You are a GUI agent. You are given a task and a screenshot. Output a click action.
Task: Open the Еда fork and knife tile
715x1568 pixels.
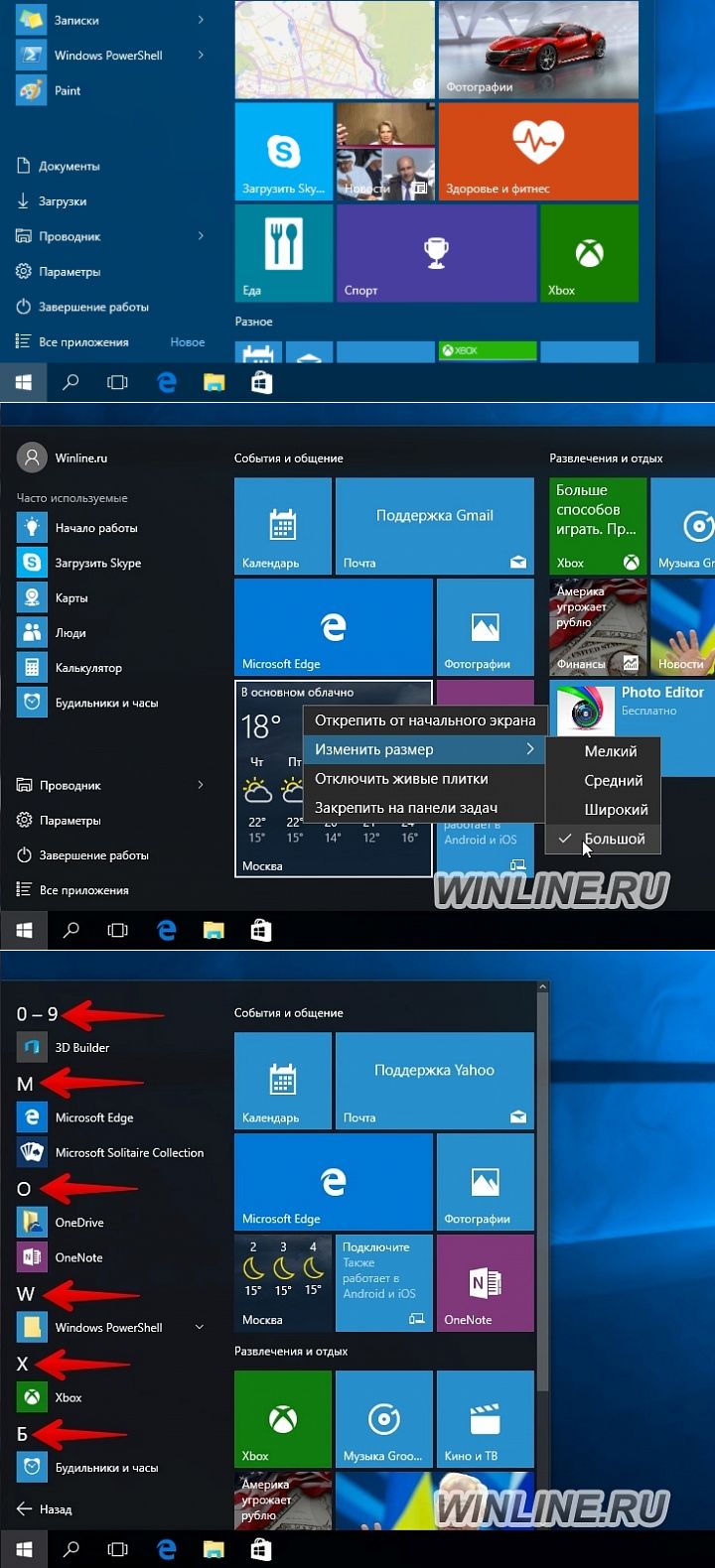[x=283, y=253]
